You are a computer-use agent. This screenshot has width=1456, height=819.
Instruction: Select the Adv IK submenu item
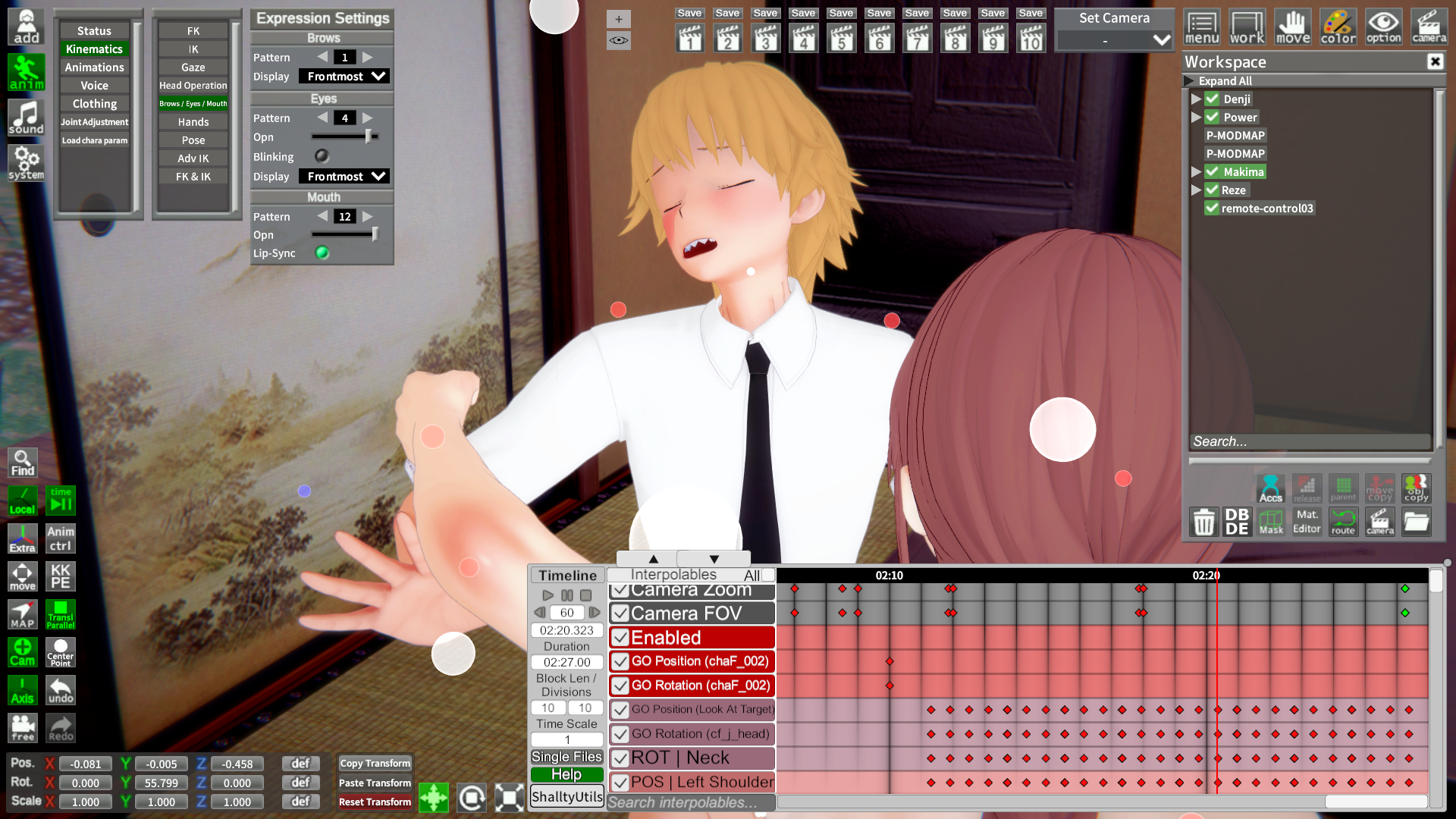click(193, 158)
